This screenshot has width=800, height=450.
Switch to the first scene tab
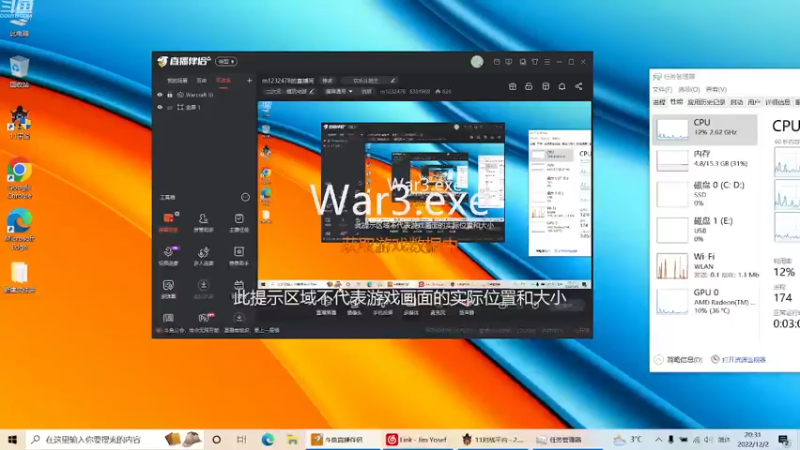click(x=177, y=81)
